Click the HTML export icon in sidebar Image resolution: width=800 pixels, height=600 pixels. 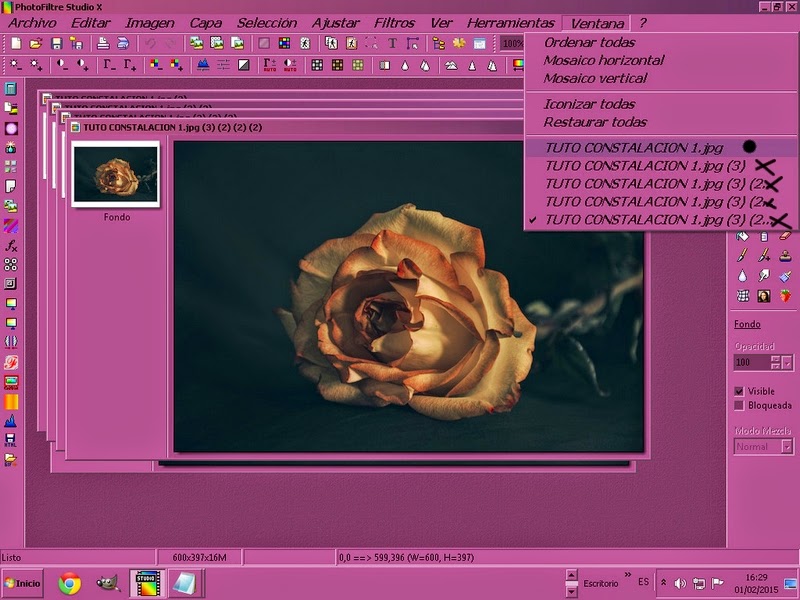point(11,440)
